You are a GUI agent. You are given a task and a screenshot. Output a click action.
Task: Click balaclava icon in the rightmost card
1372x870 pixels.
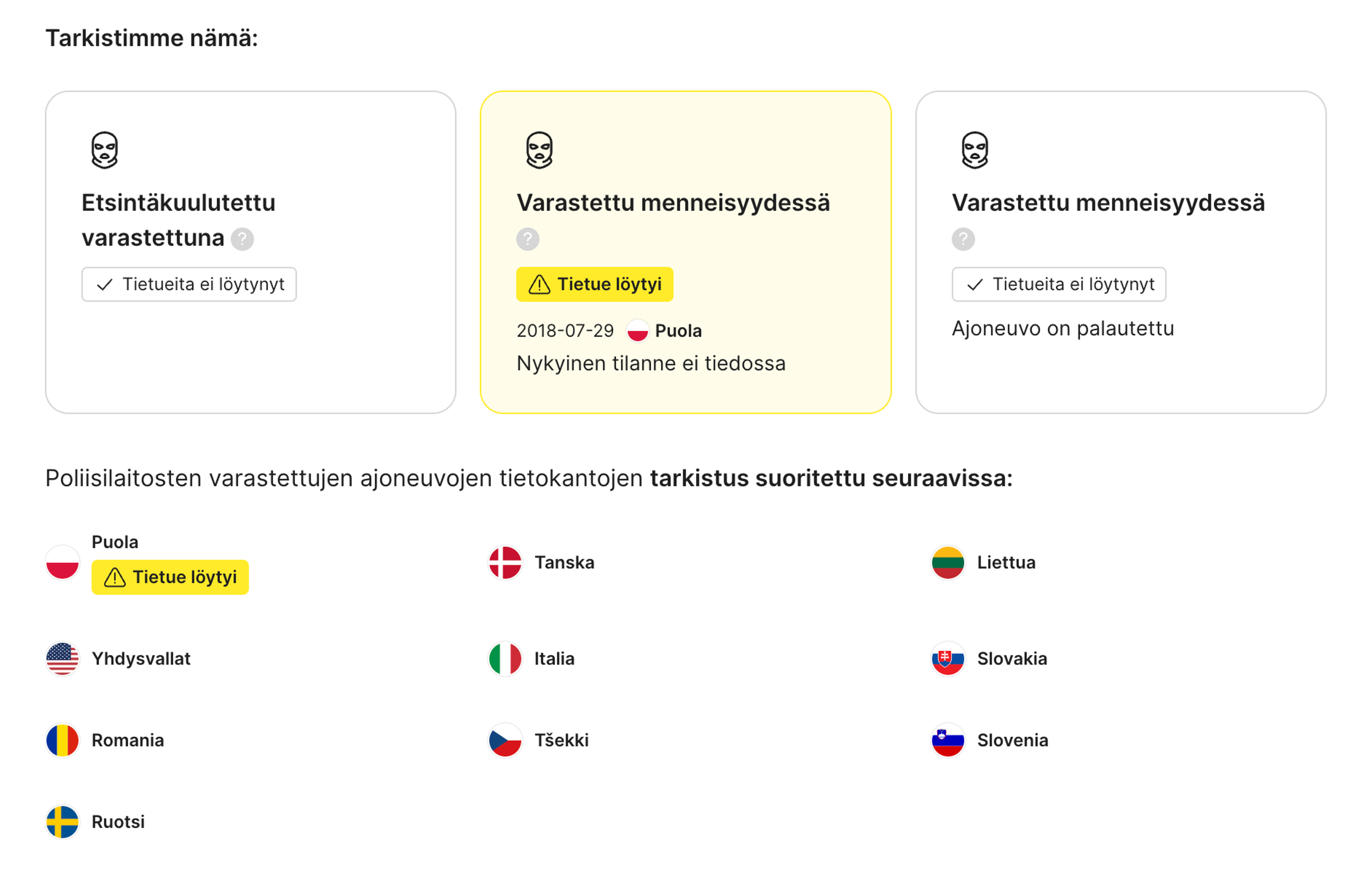pyautogui.click(x=975, y=150)
